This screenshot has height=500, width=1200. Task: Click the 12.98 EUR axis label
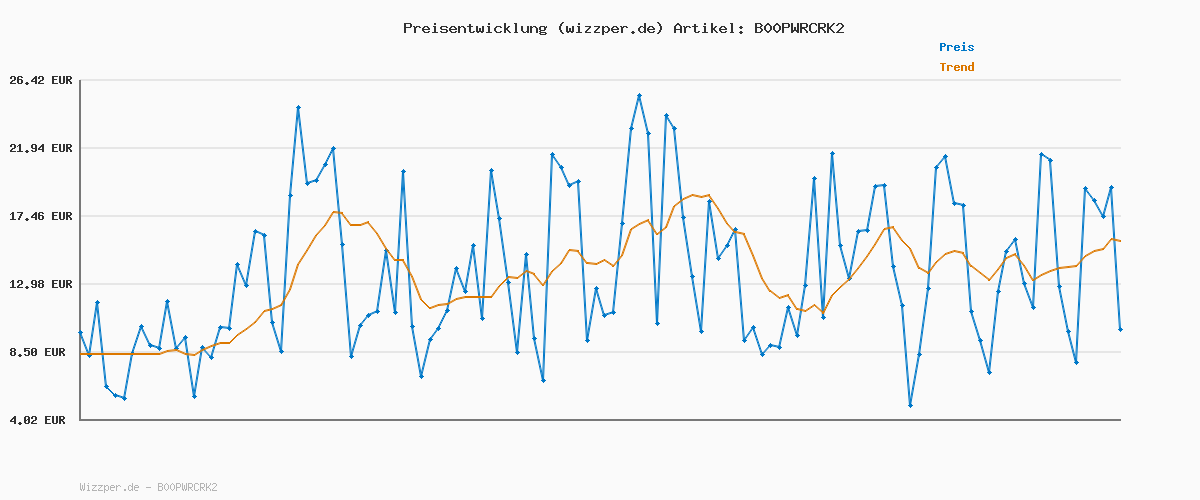[40, 285]
